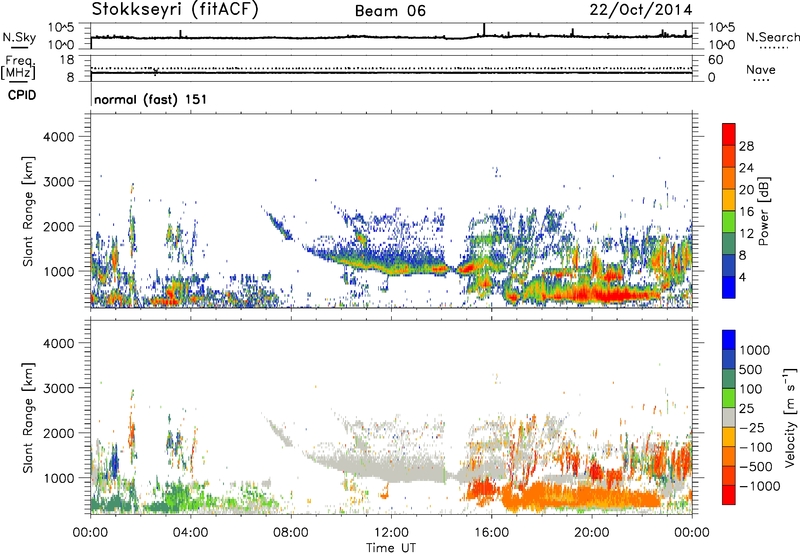Click the '60' tick on Nave axis
Viewport: 800px width, 554px height.
(715, 60)
